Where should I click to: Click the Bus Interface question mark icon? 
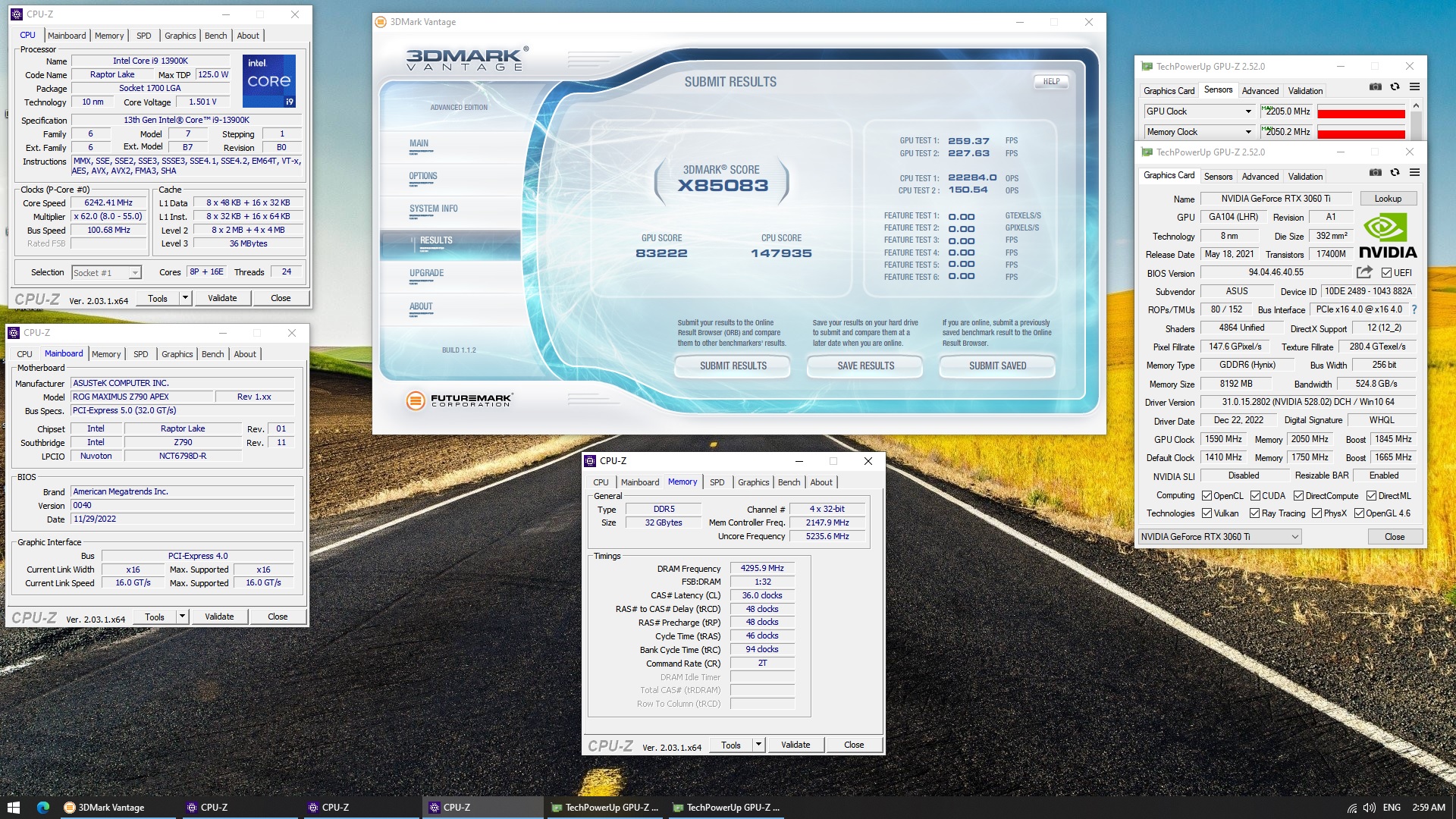tap(1414, 309)
